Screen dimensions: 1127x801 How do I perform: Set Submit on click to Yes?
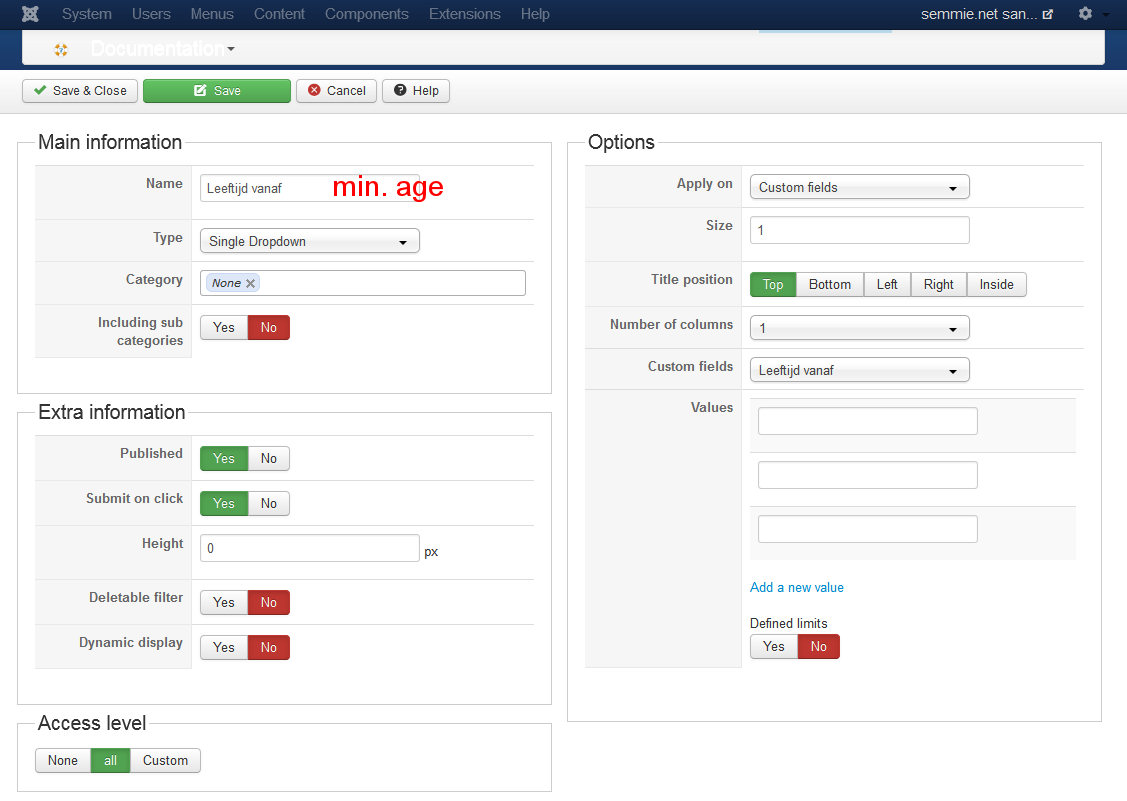pos(224,503)
